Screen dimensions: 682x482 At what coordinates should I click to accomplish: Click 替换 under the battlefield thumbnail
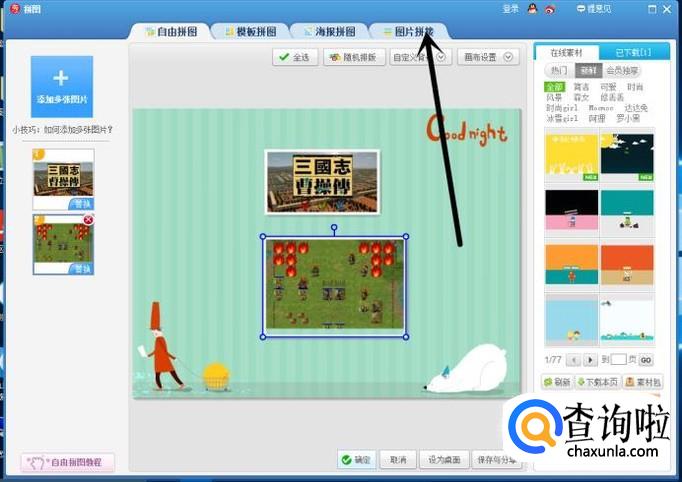coord(81,269)
